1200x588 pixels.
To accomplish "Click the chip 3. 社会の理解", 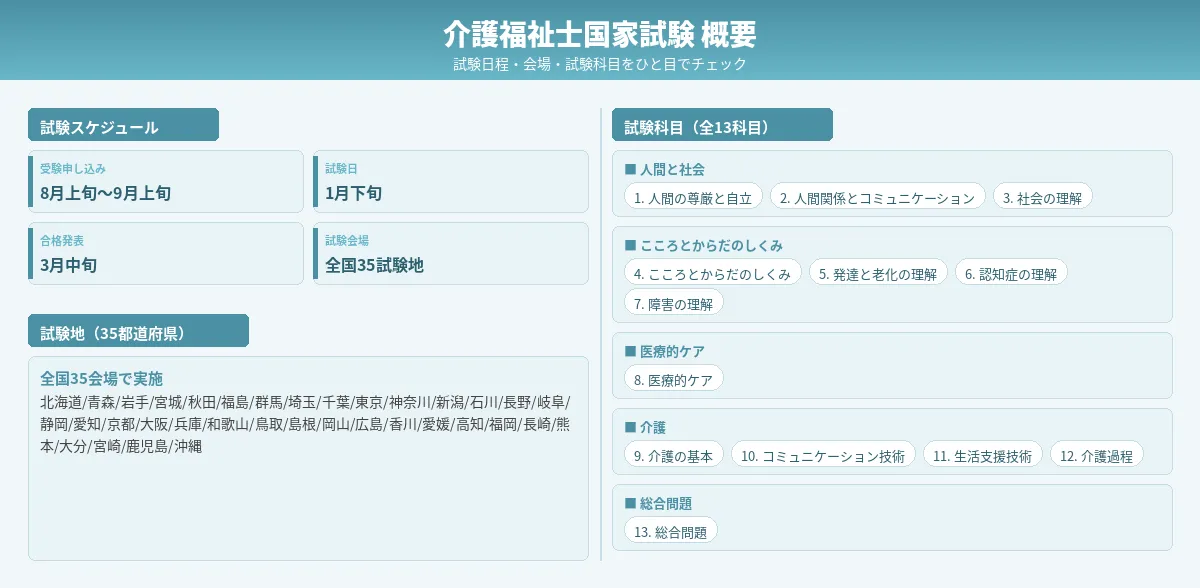I will [x=1042, y=197].
